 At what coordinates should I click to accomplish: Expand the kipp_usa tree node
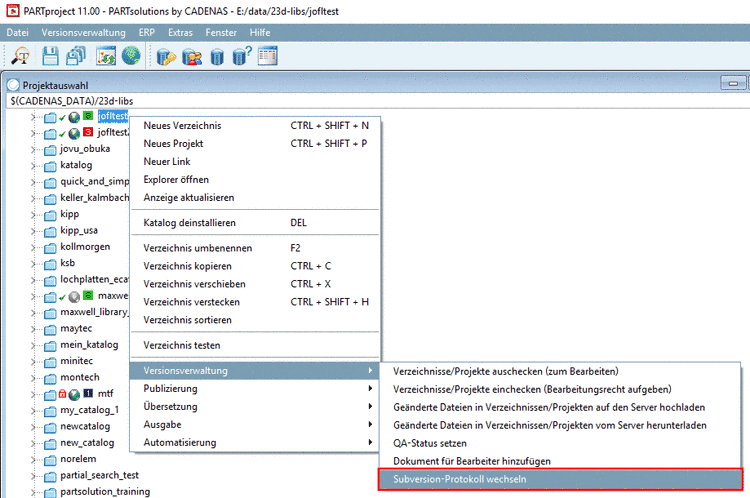33,231
